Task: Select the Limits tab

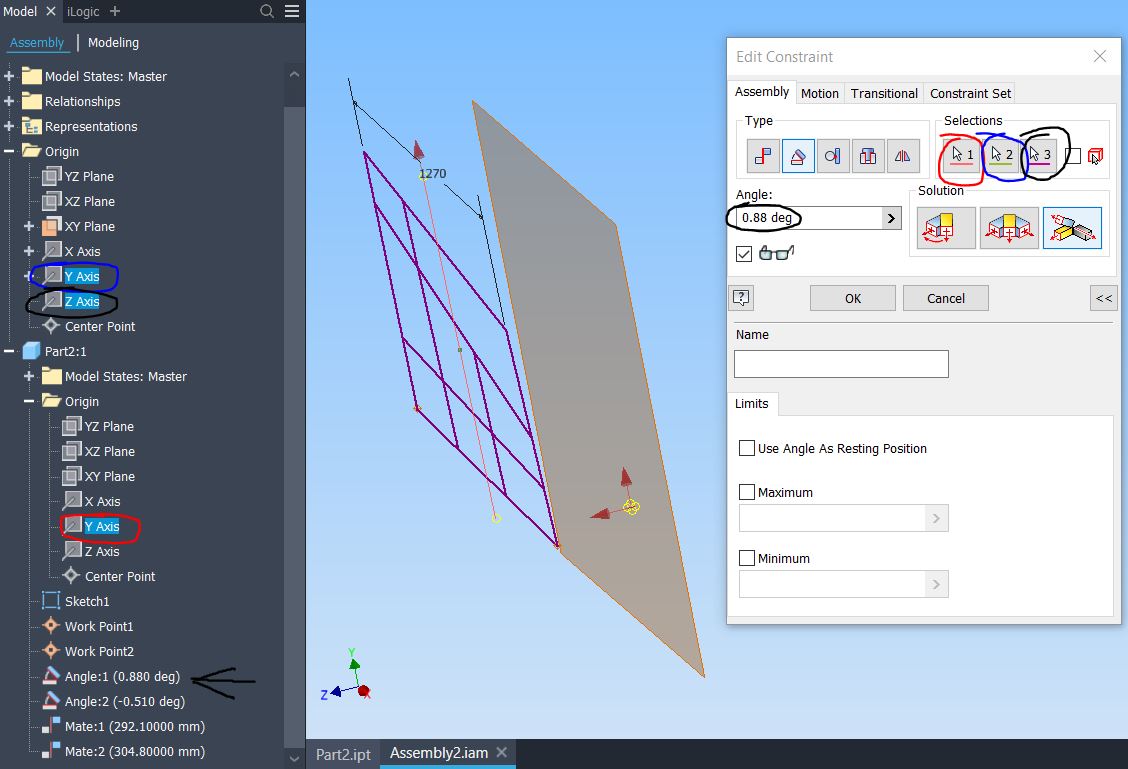Action: (752, 404)
